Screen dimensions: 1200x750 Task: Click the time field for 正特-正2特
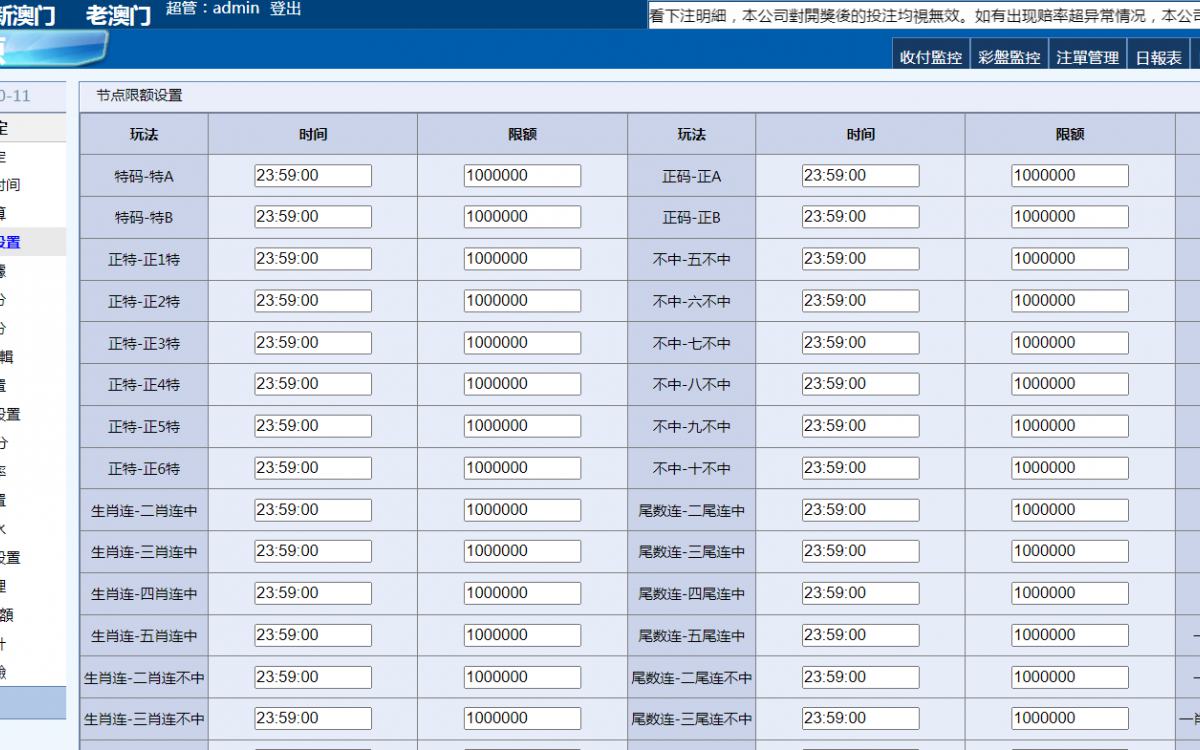(313, 301)
